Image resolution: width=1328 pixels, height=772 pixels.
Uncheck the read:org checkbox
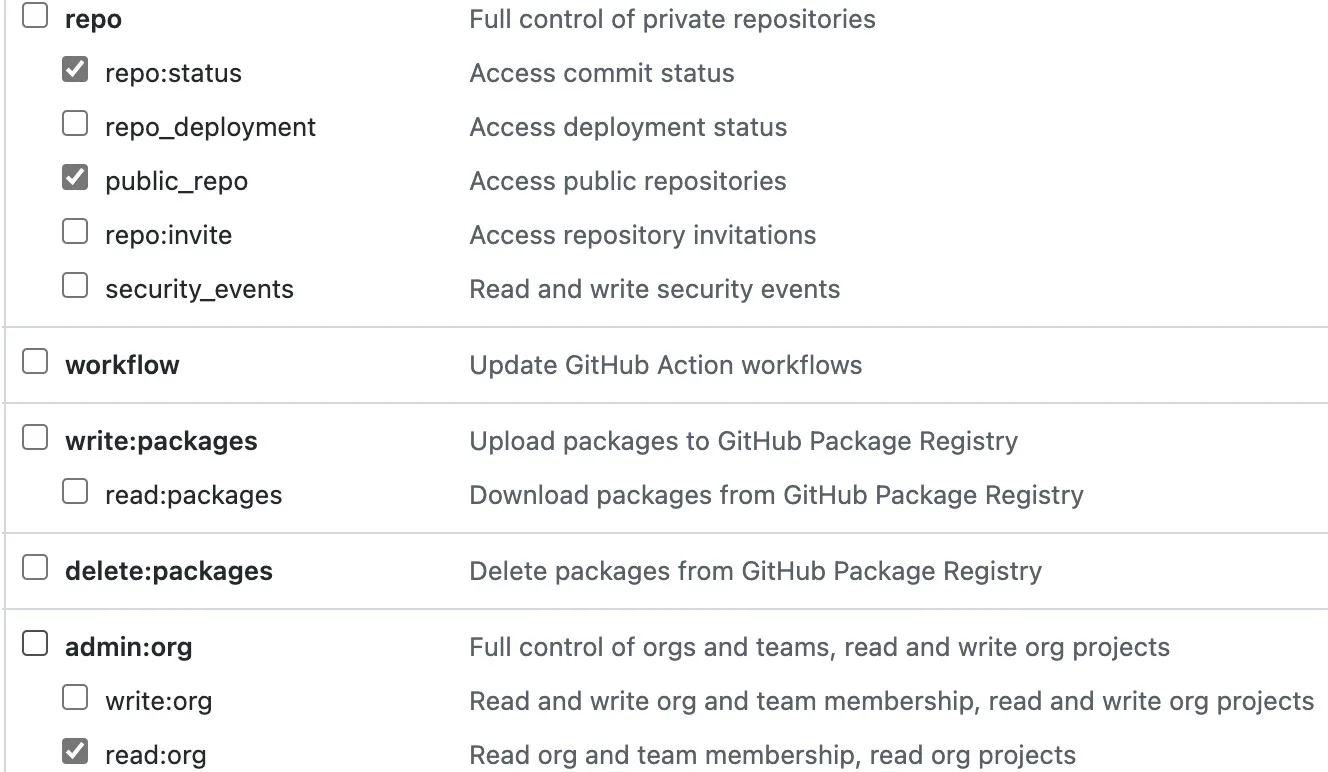point(75,752)
